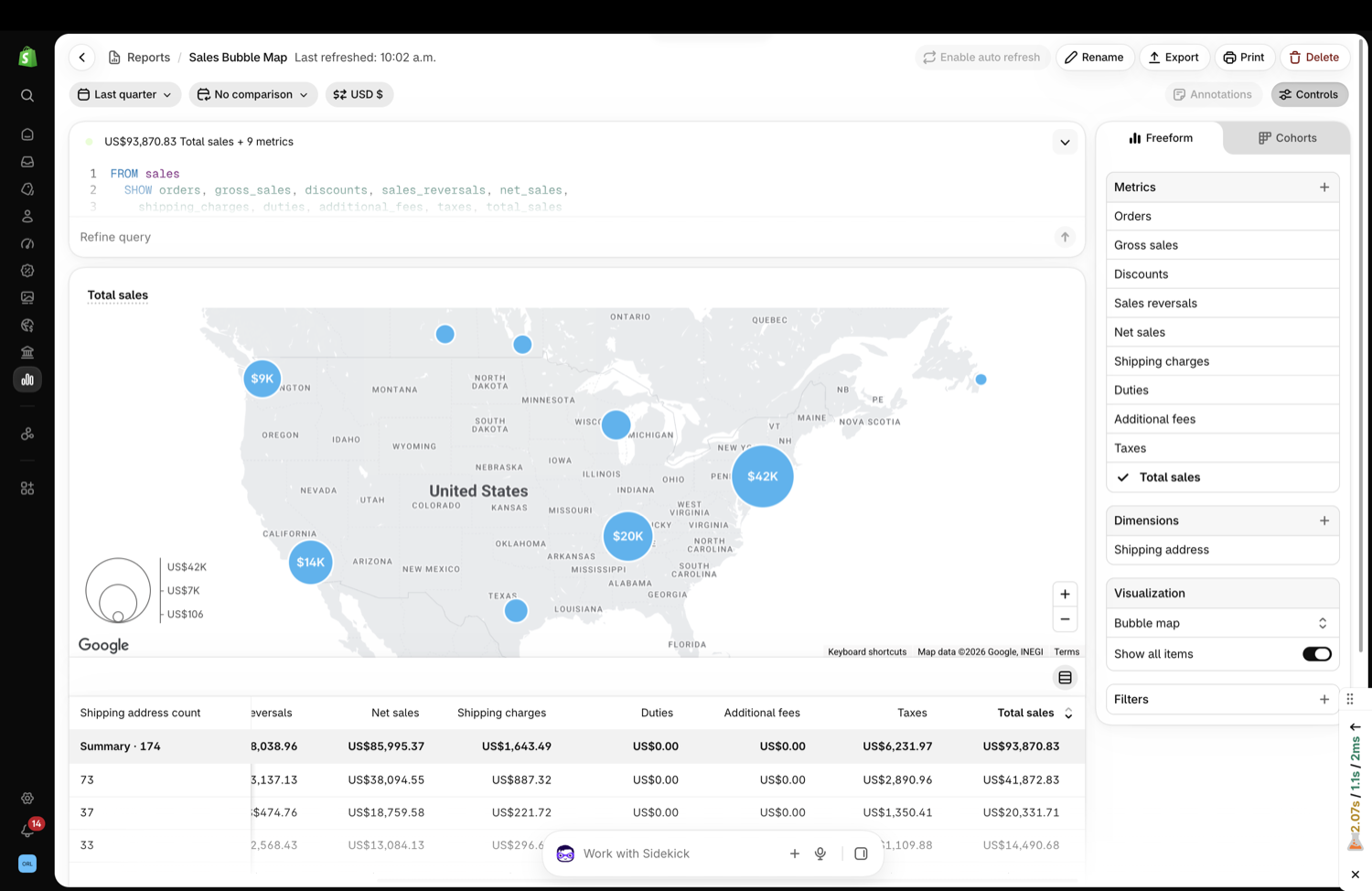Open Analytics icon in left sidebar
Image resolution: width=1372 pixels, height=891 pixels.
coord(27,380)
